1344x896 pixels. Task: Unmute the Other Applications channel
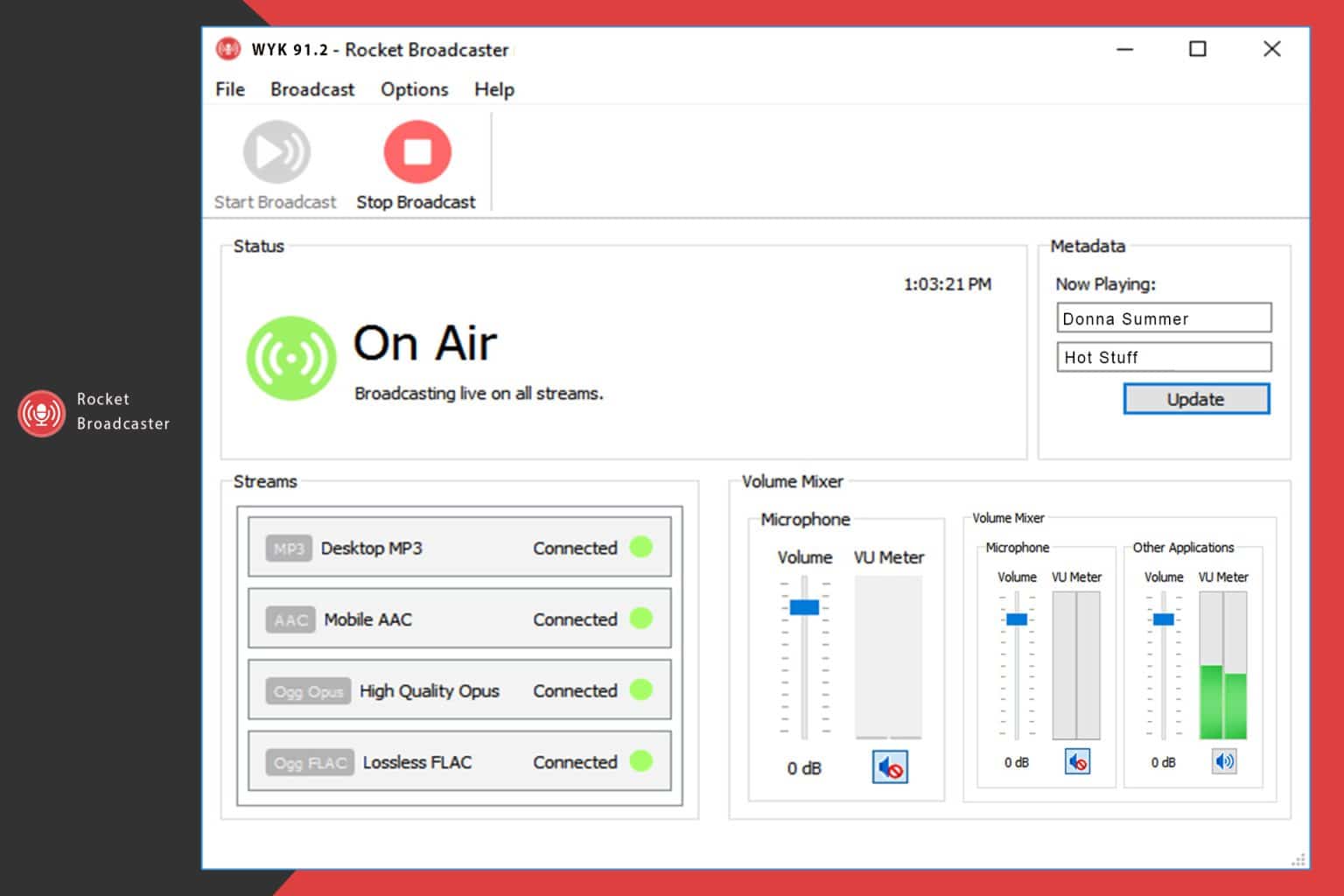[1224, 762]
